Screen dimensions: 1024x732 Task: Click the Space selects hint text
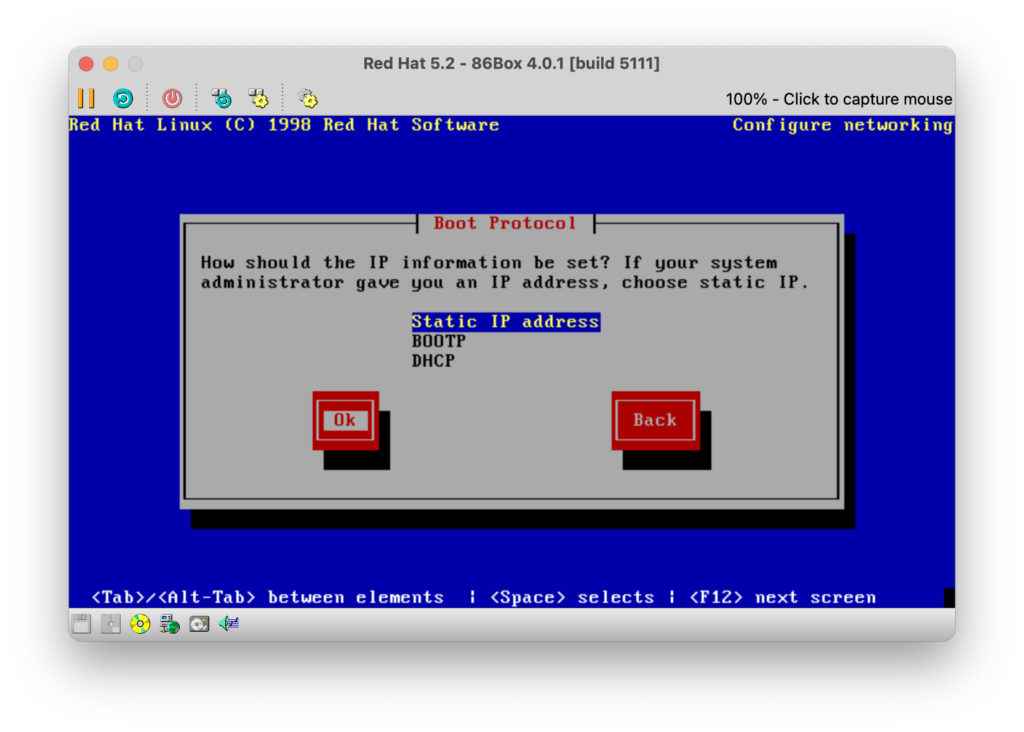572,597
